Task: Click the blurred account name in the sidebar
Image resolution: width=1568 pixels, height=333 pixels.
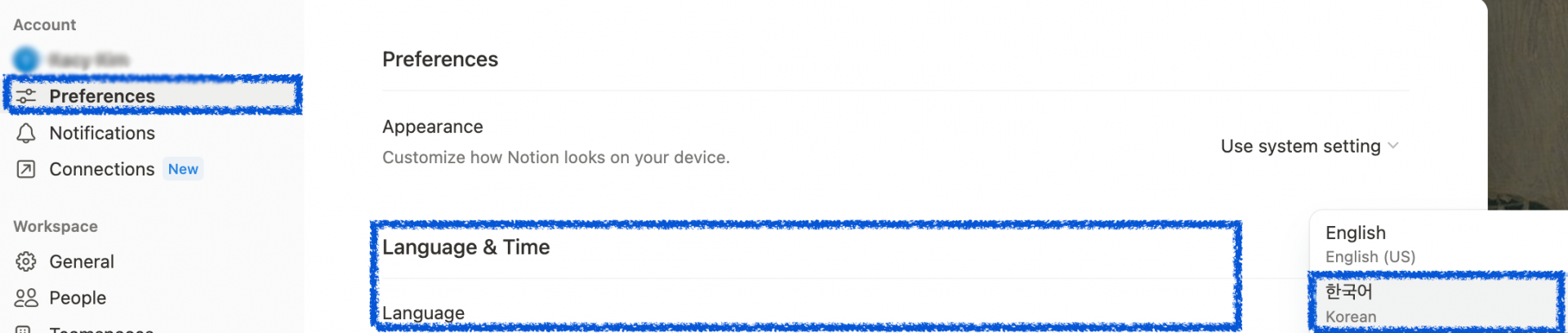Action: [x=89, y=60]
